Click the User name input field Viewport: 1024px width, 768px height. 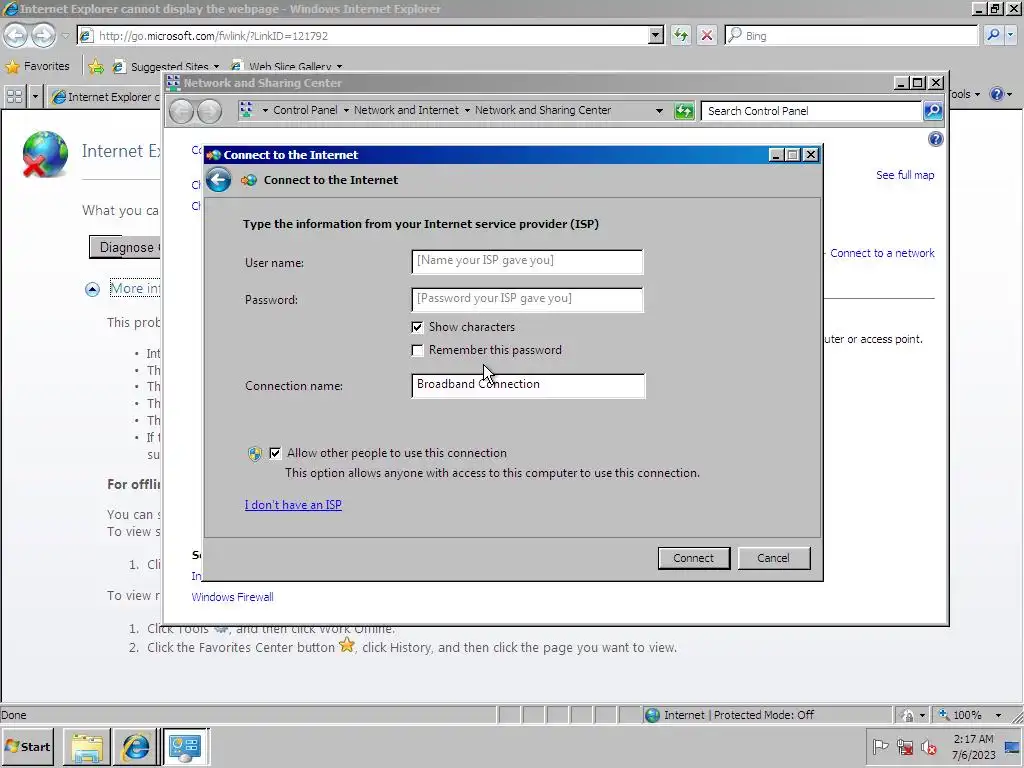[x=527, y=261]
